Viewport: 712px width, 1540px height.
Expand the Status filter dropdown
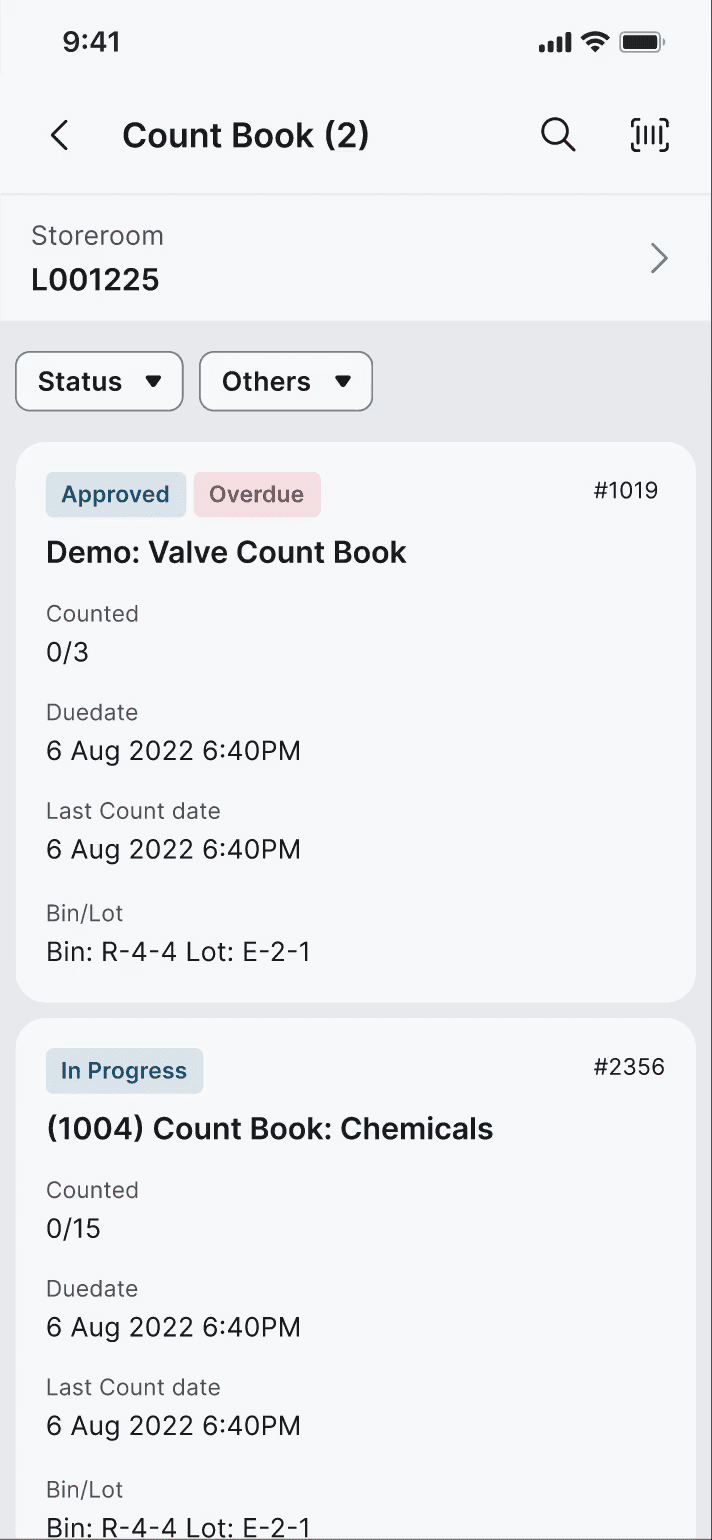[99, 381]
